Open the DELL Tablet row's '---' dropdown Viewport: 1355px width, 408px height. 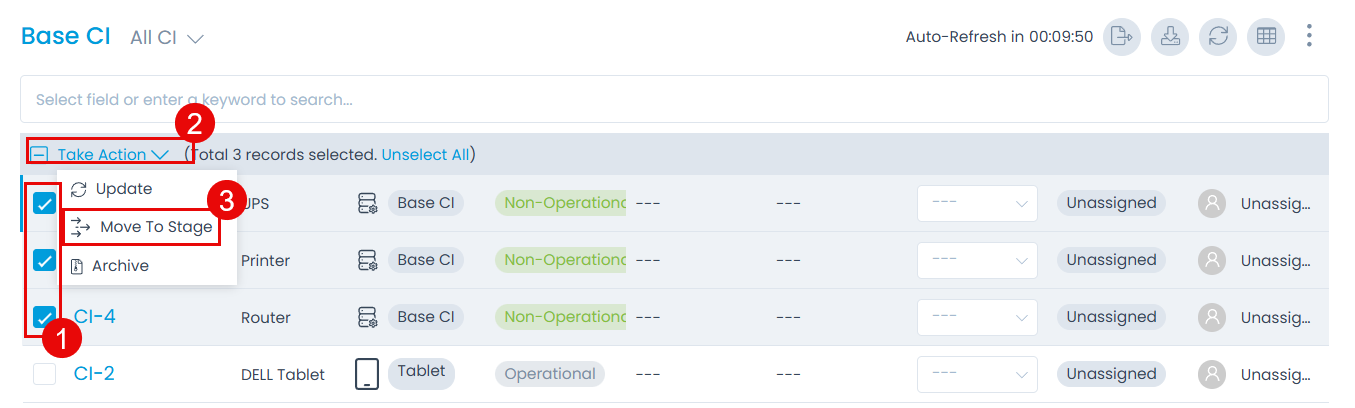(x=977, y=374)
